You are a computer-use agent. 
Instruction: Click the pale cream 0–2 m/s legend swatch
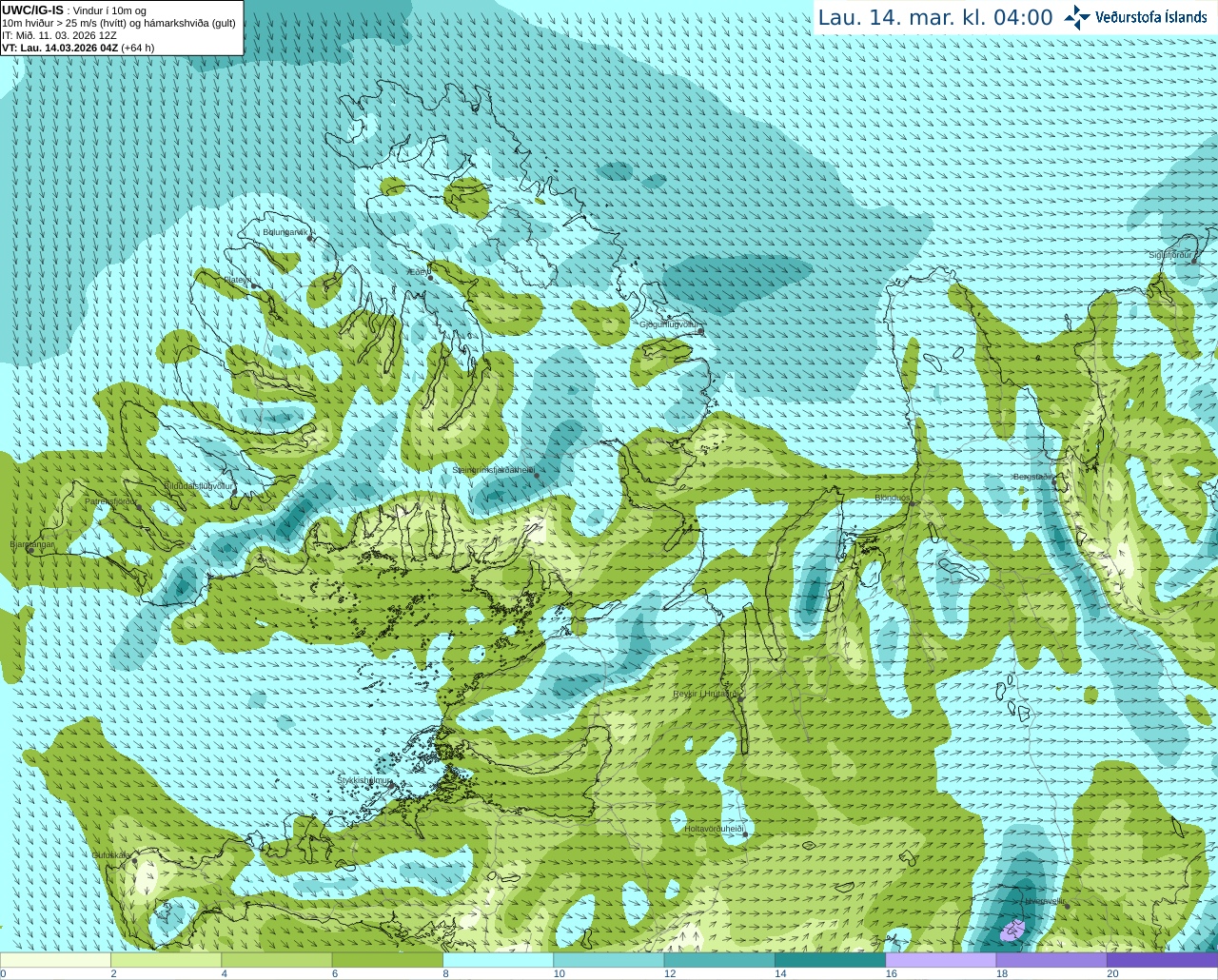55,960
